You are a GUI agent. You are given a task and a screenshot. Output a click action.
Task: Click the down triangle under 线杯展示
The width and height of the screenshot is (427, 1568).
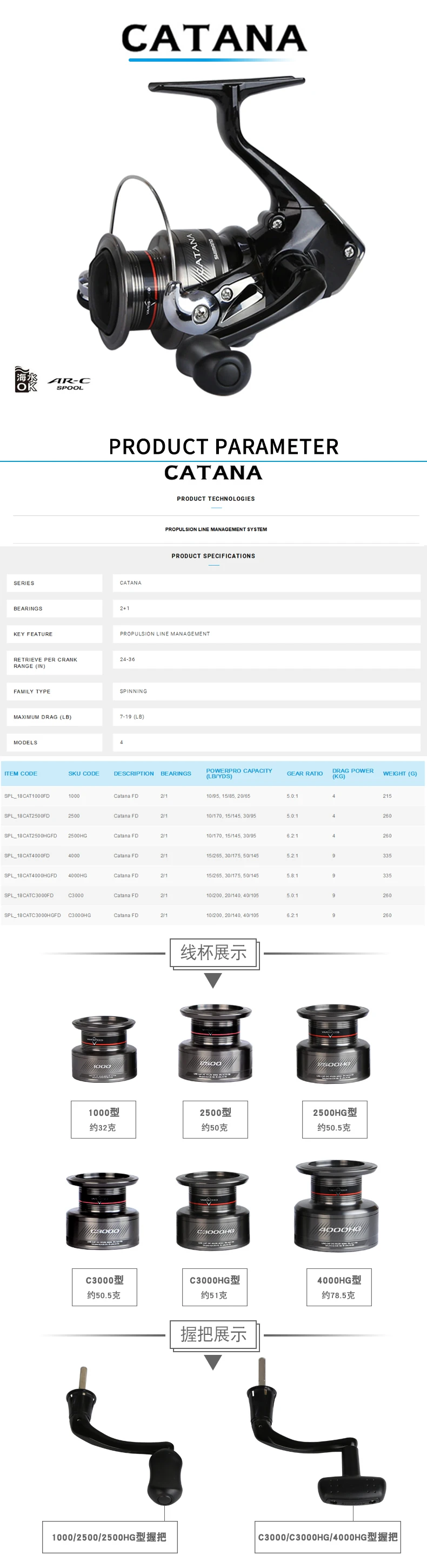click(x=213, y=980)
